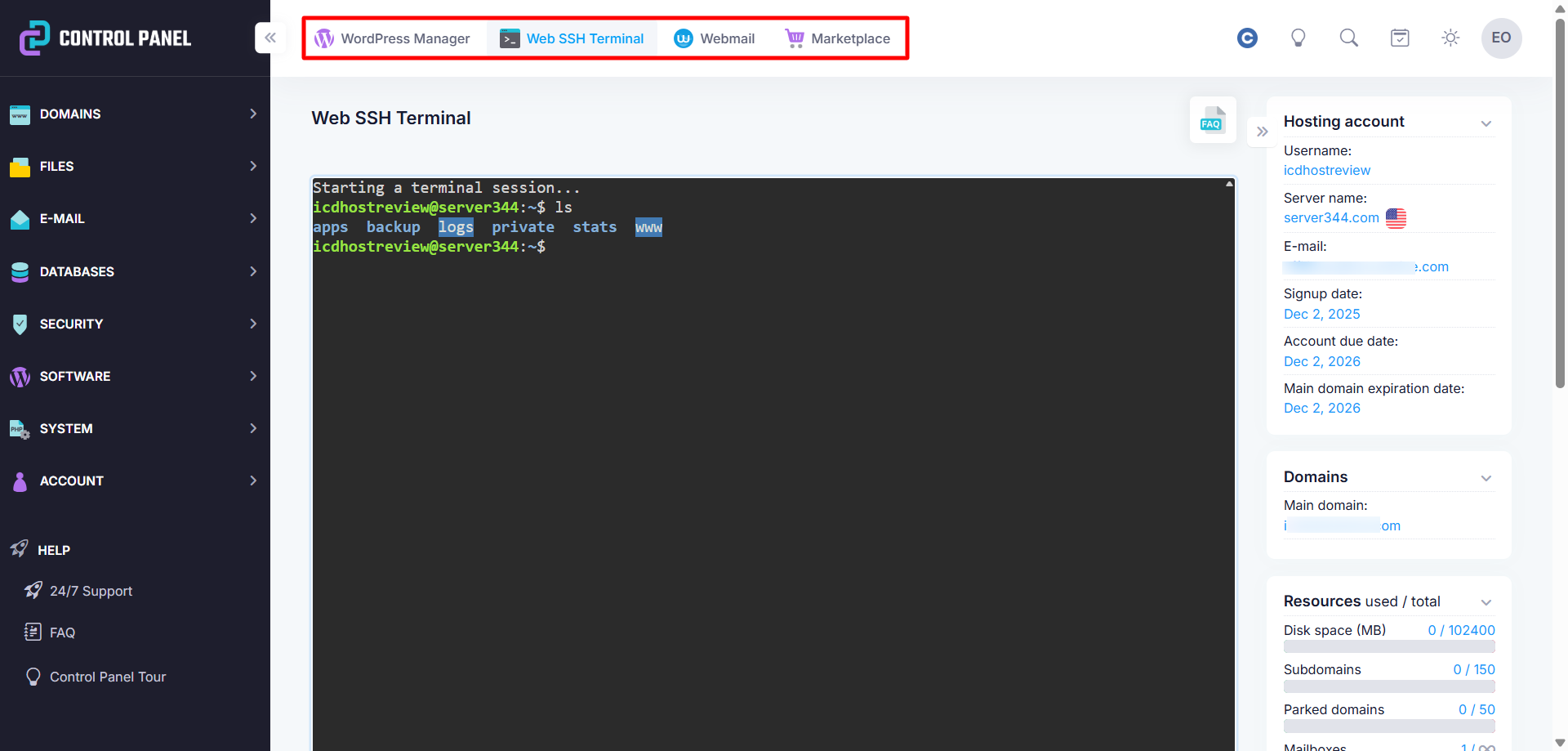Click the Disk space usage bar
This screenshot has width=1568, height=751.
(x=1389, y=646)
